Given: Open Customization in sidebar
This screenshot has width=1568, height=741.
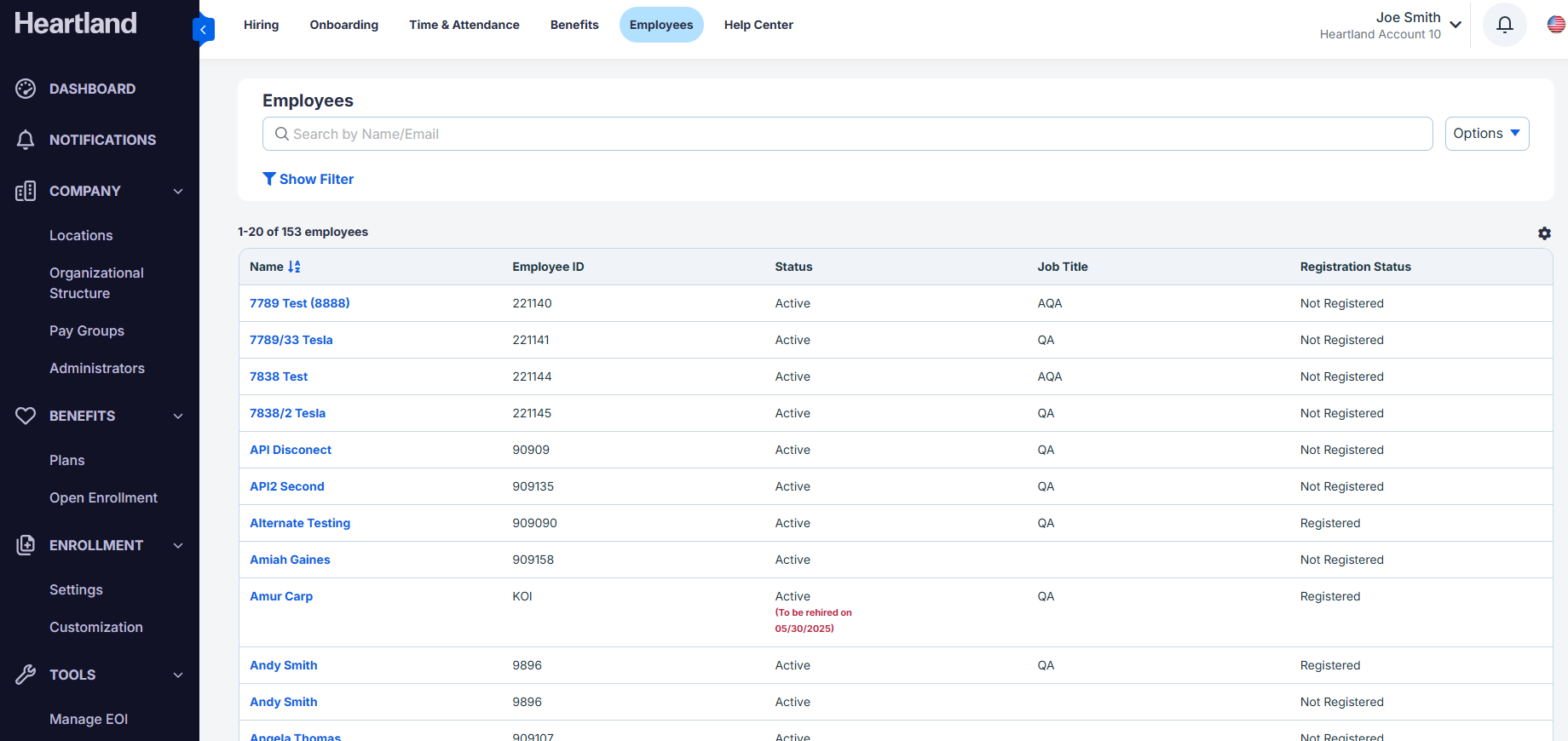Looking at the screenshot, I should [96, 627].
